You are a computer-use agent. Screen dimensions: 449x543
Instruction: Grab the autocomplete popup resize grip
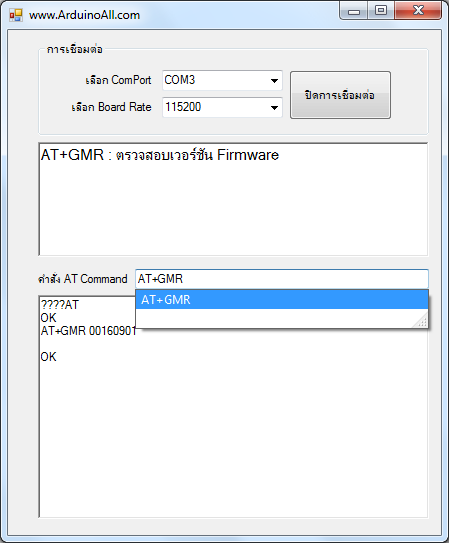tap(422, 321)
